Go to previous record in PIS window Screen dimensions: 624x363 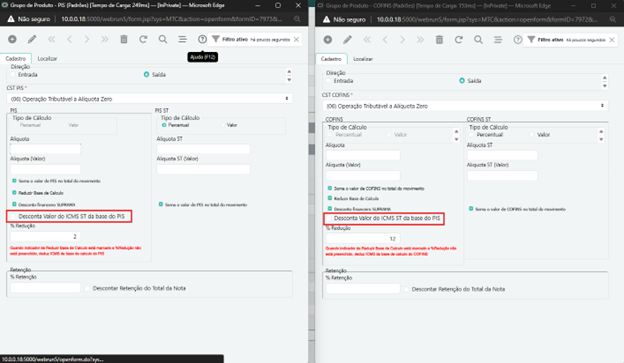(70, 39)
